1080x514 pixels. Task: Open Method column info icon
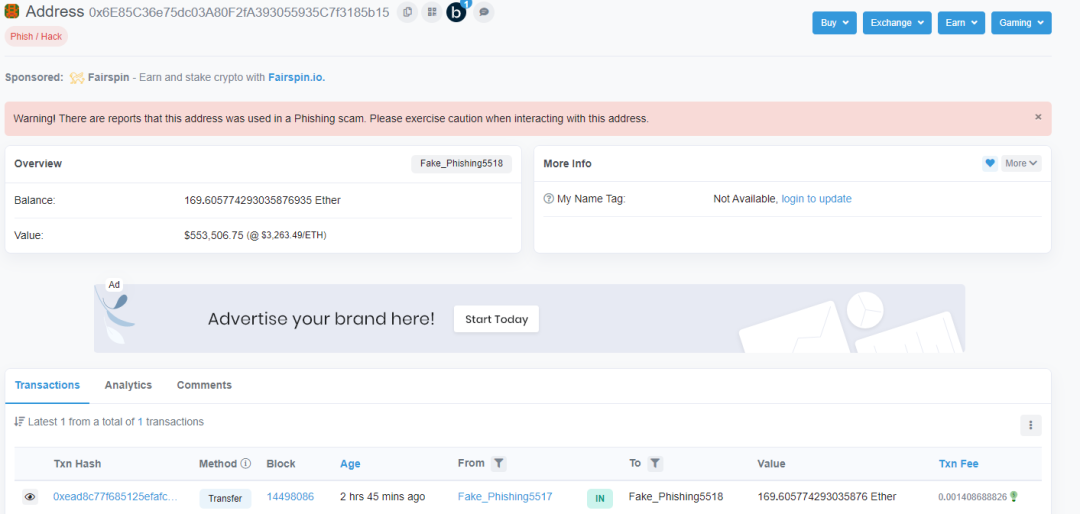(246, 464)
